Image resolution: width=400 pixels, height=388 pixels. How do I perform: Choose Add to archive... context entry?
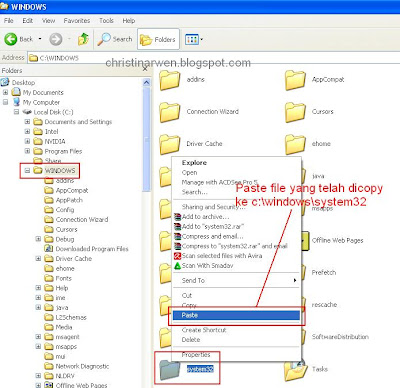[237, 217]
